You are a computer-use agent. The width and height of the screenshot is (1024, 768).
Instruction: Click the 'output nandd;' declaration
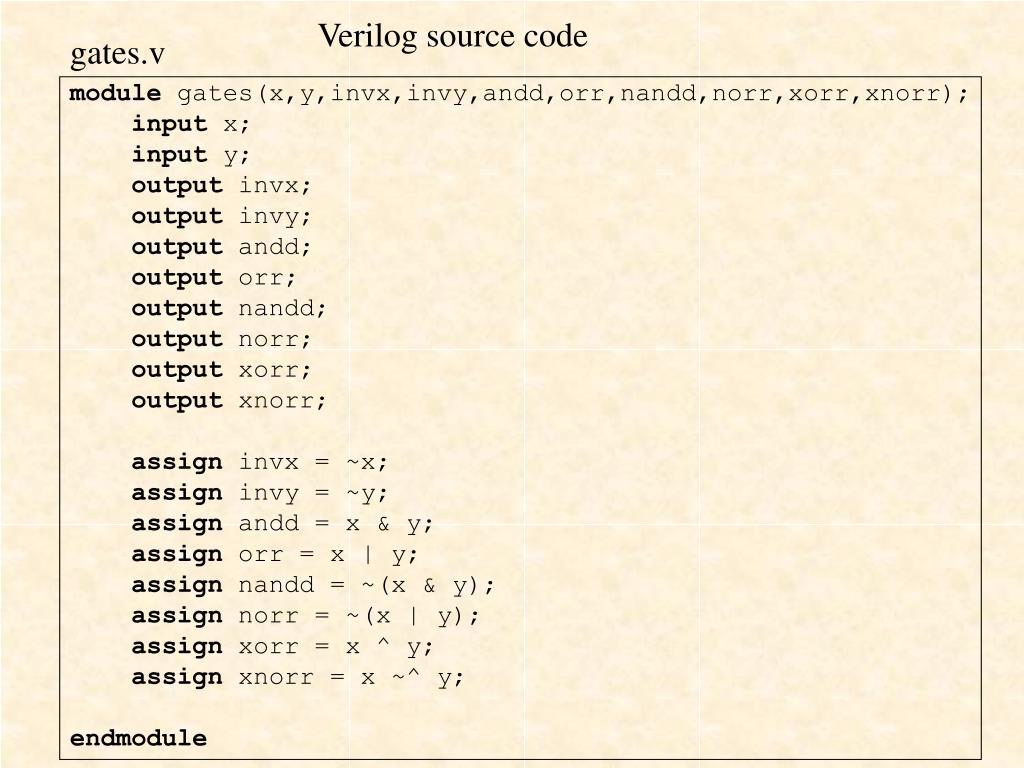click(x=229, y=309)
